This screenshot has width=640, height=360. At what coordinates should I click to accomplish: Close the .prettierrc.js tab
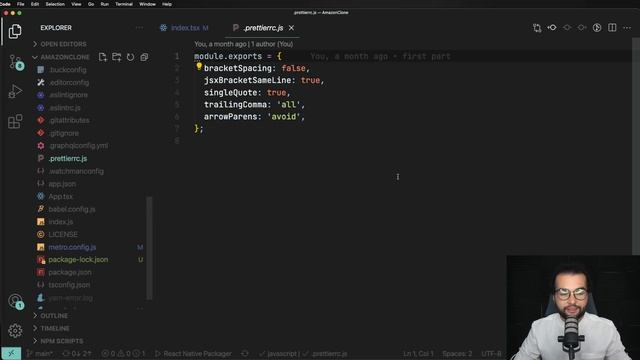coord(291,28)
